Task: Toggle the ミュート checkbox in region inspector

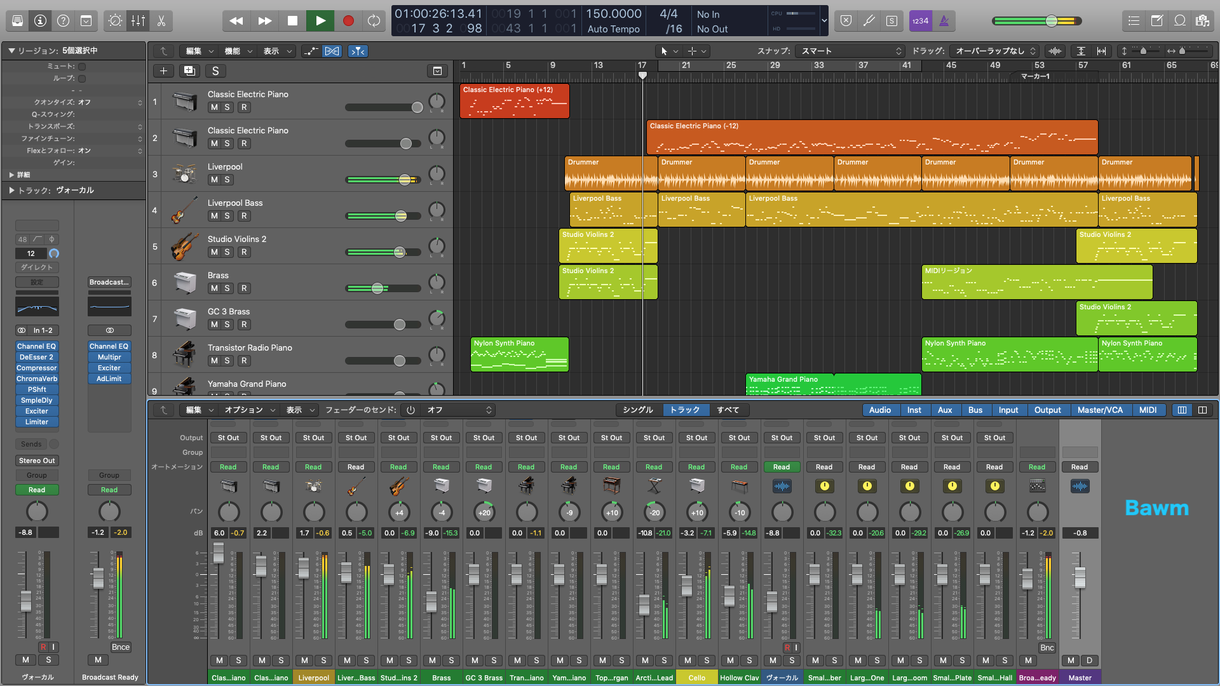Action: (x=81, y=66)
